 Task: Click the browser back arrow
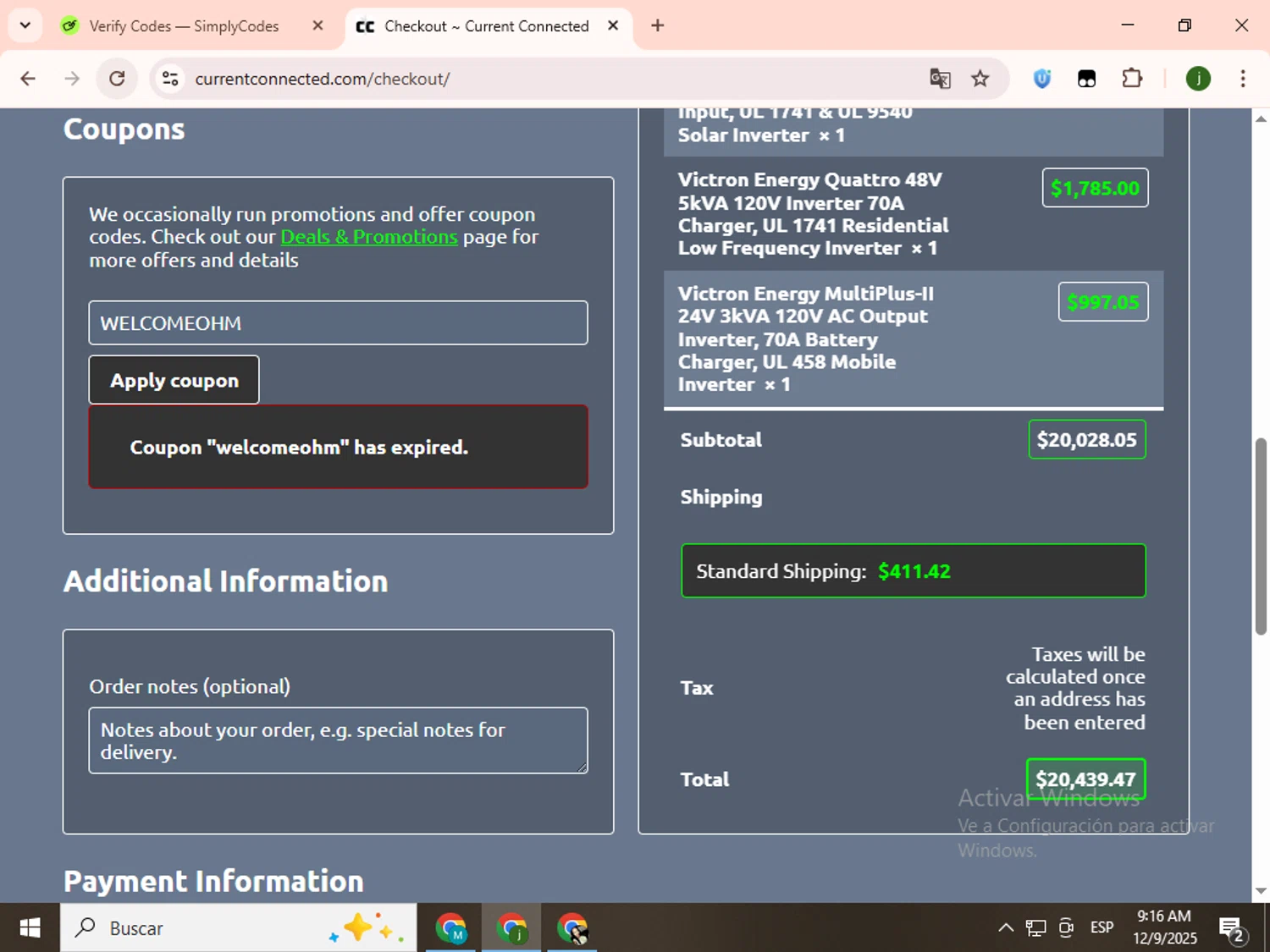[x=28, y=79]
